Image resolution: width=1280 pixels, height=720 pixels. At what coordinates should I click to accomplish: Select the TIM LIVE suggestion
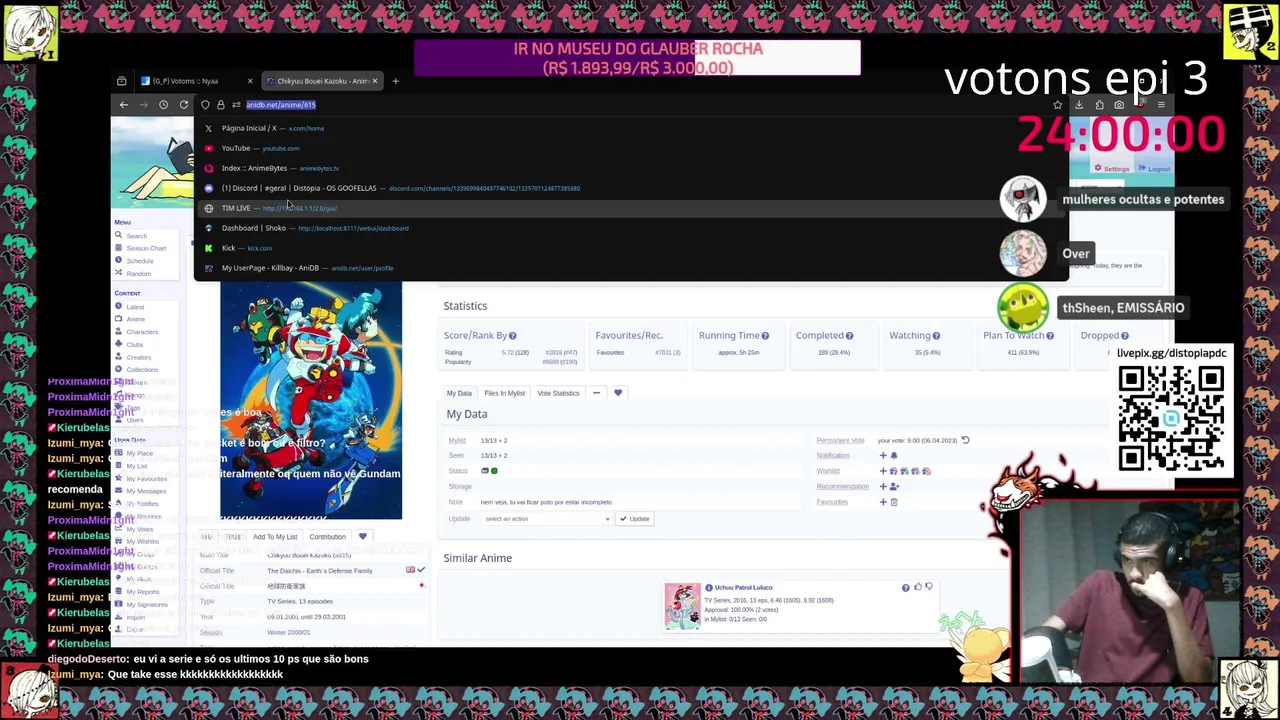[630, 208]
